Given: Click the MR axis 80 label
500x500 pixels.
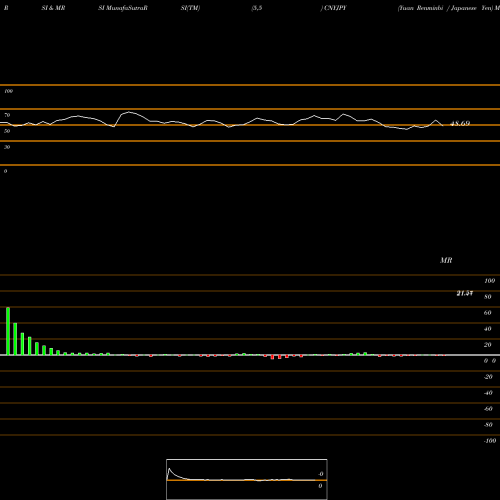Looking at the screenshot, I should (x=488, y=297).
